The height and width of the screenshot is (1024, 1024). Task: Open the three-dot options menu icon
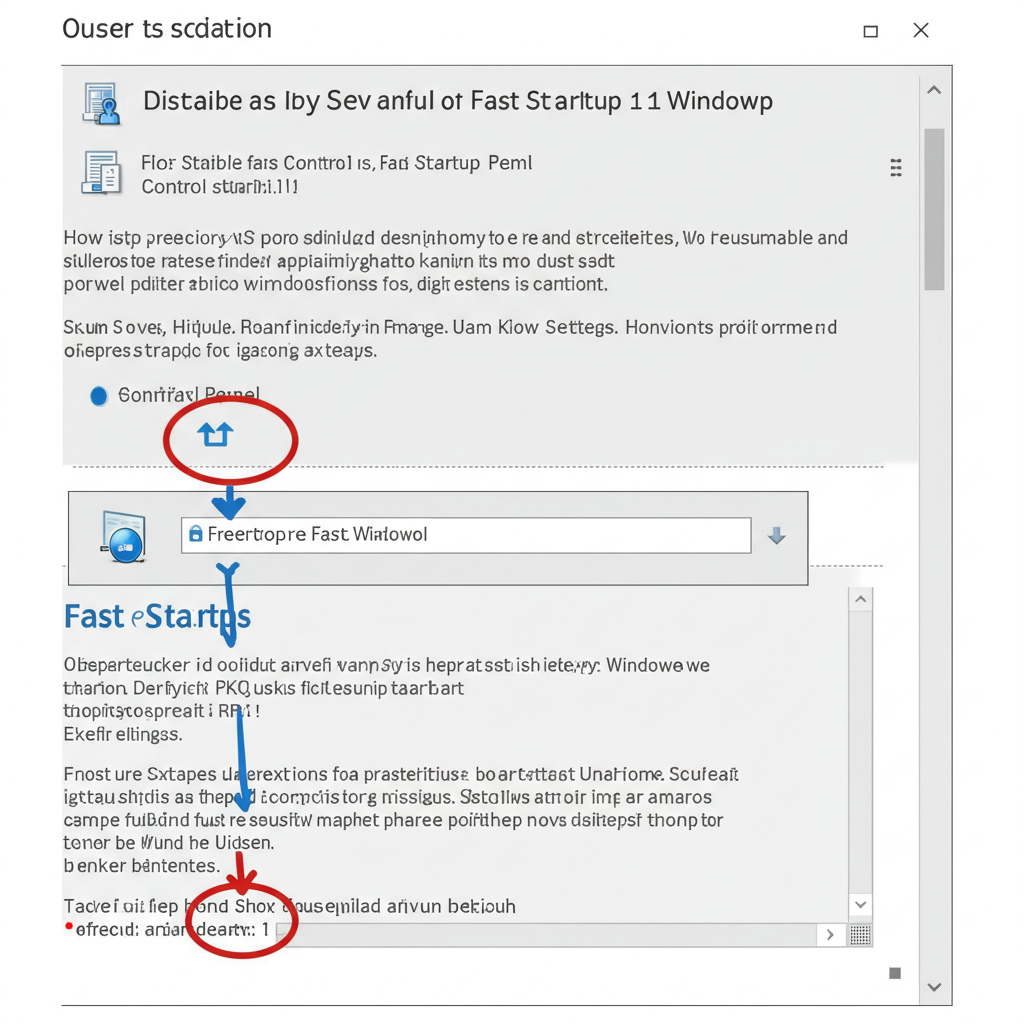[x=896, y=168]
